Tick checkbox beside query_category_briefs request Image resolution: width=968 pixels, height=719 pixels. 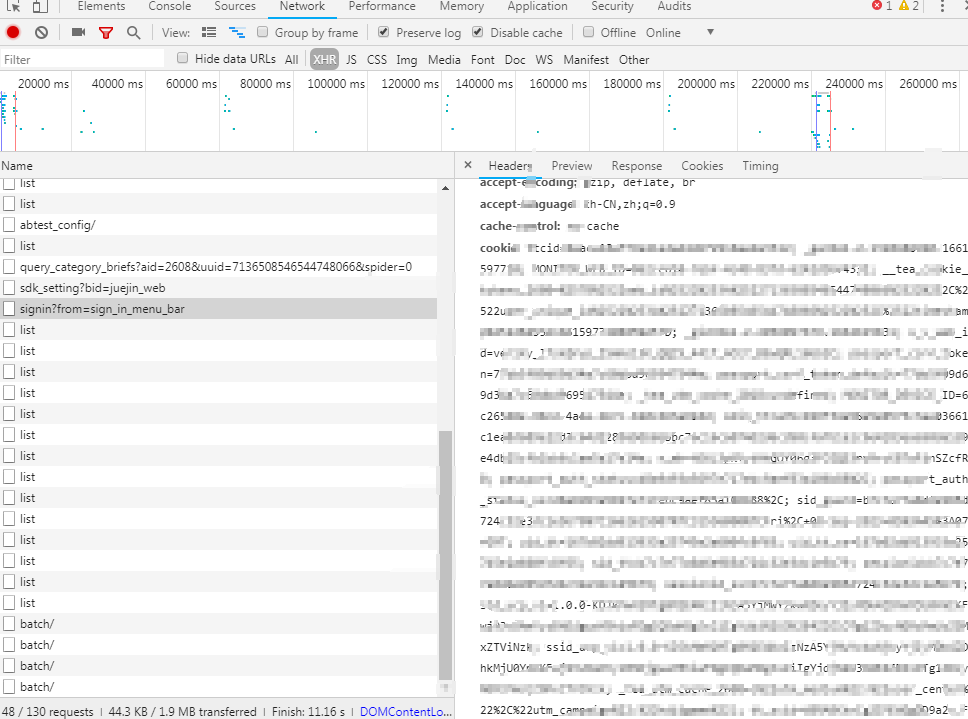tap(9, 267)
